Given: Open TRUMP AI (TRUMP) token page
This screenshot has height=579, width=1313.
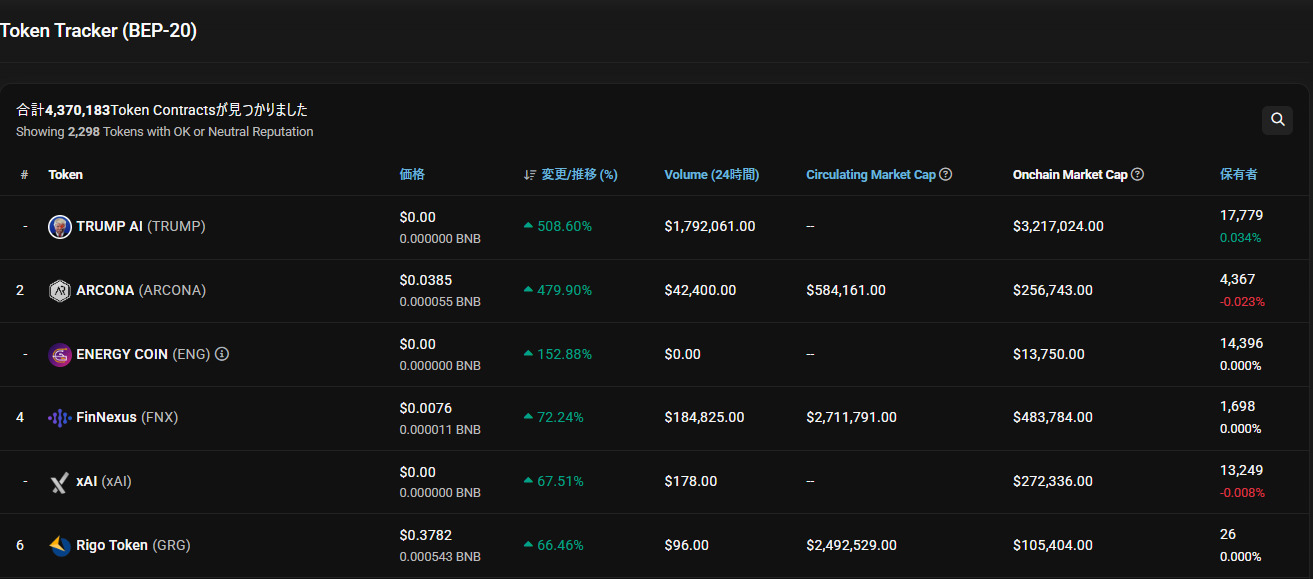Looking at the screenshot, I should coord(140,227).
